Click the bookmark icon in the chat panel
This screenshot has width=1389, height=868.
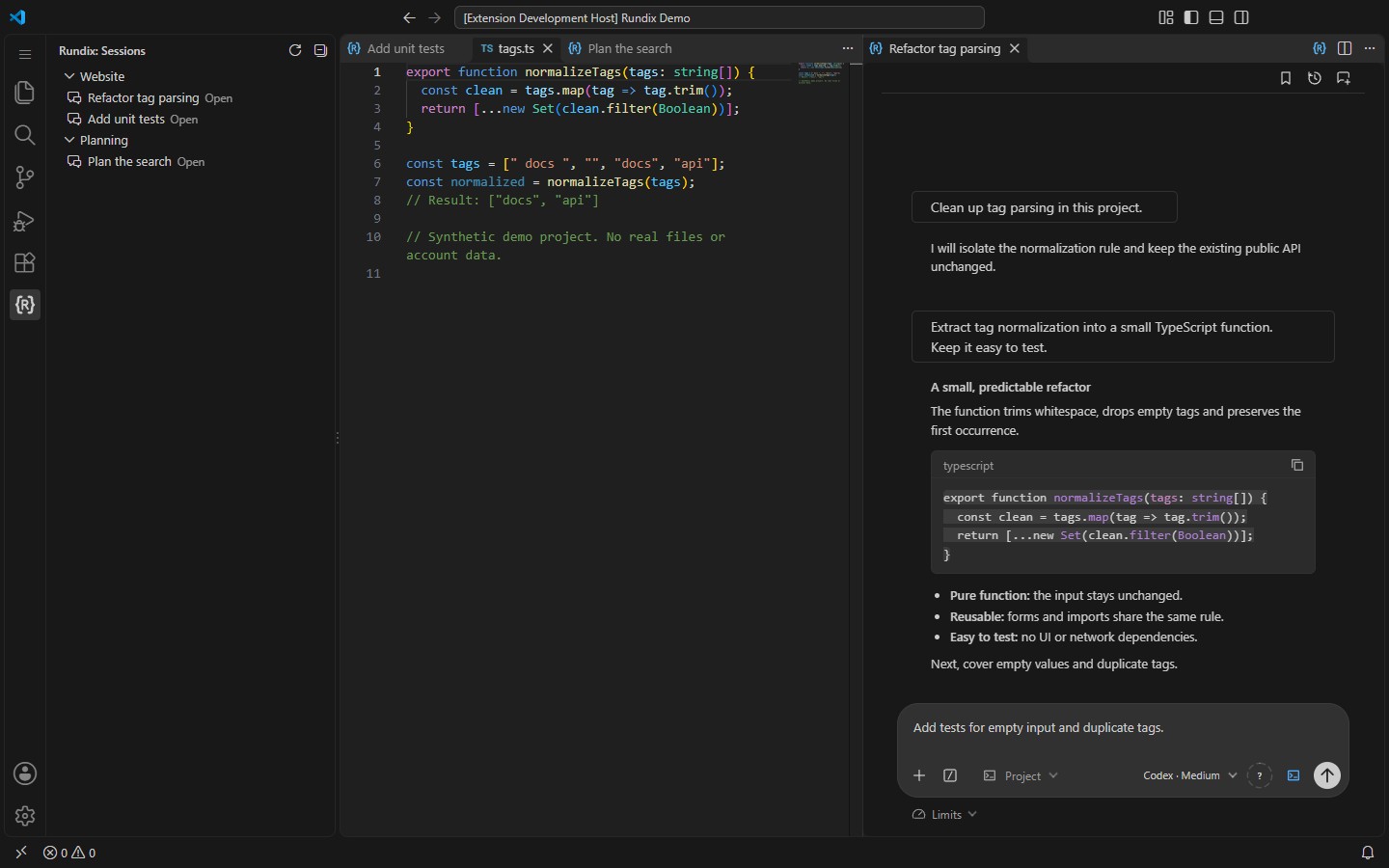(x=1286, y=78)
